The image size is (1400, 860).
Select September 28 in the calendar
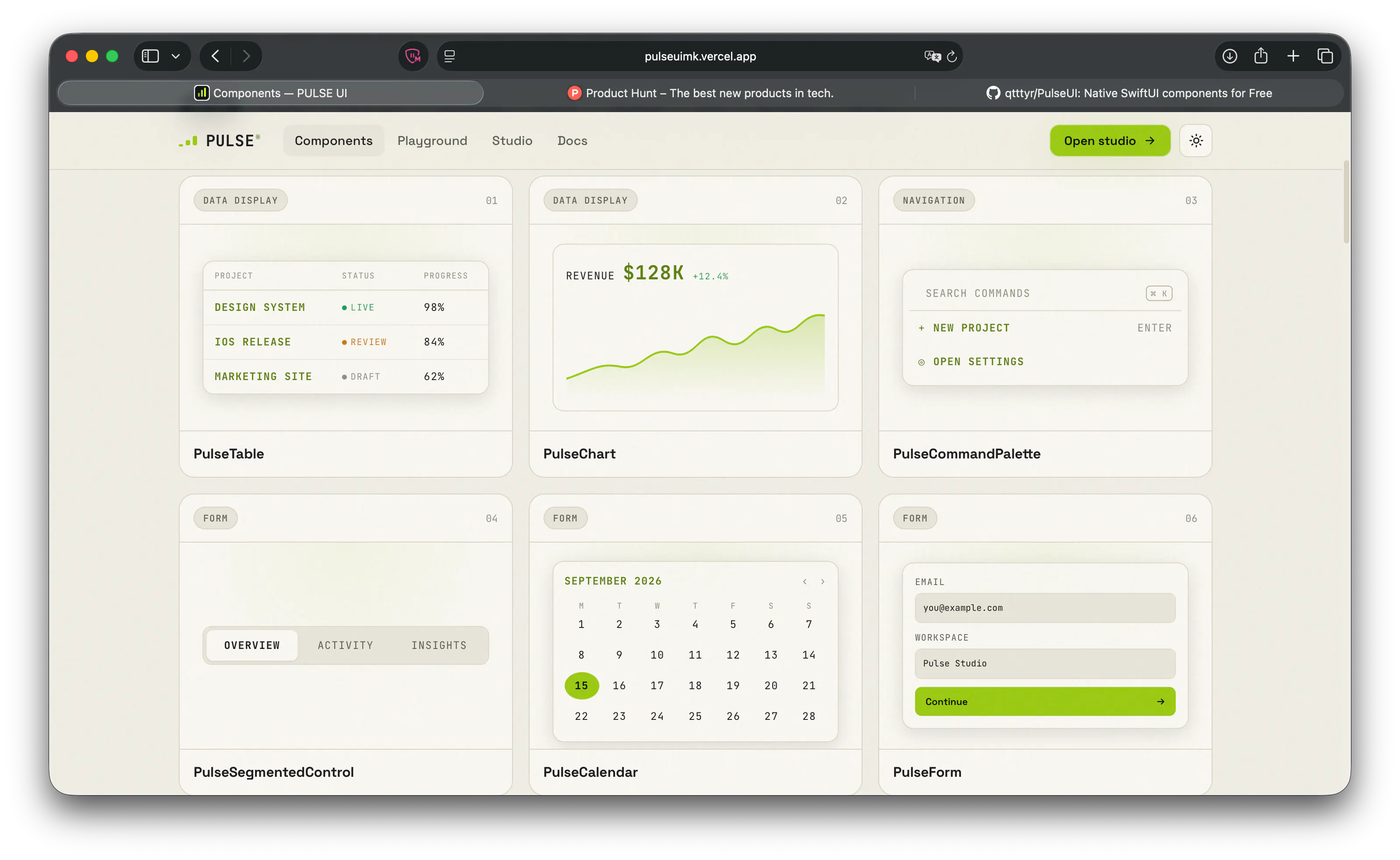(808, 716)
